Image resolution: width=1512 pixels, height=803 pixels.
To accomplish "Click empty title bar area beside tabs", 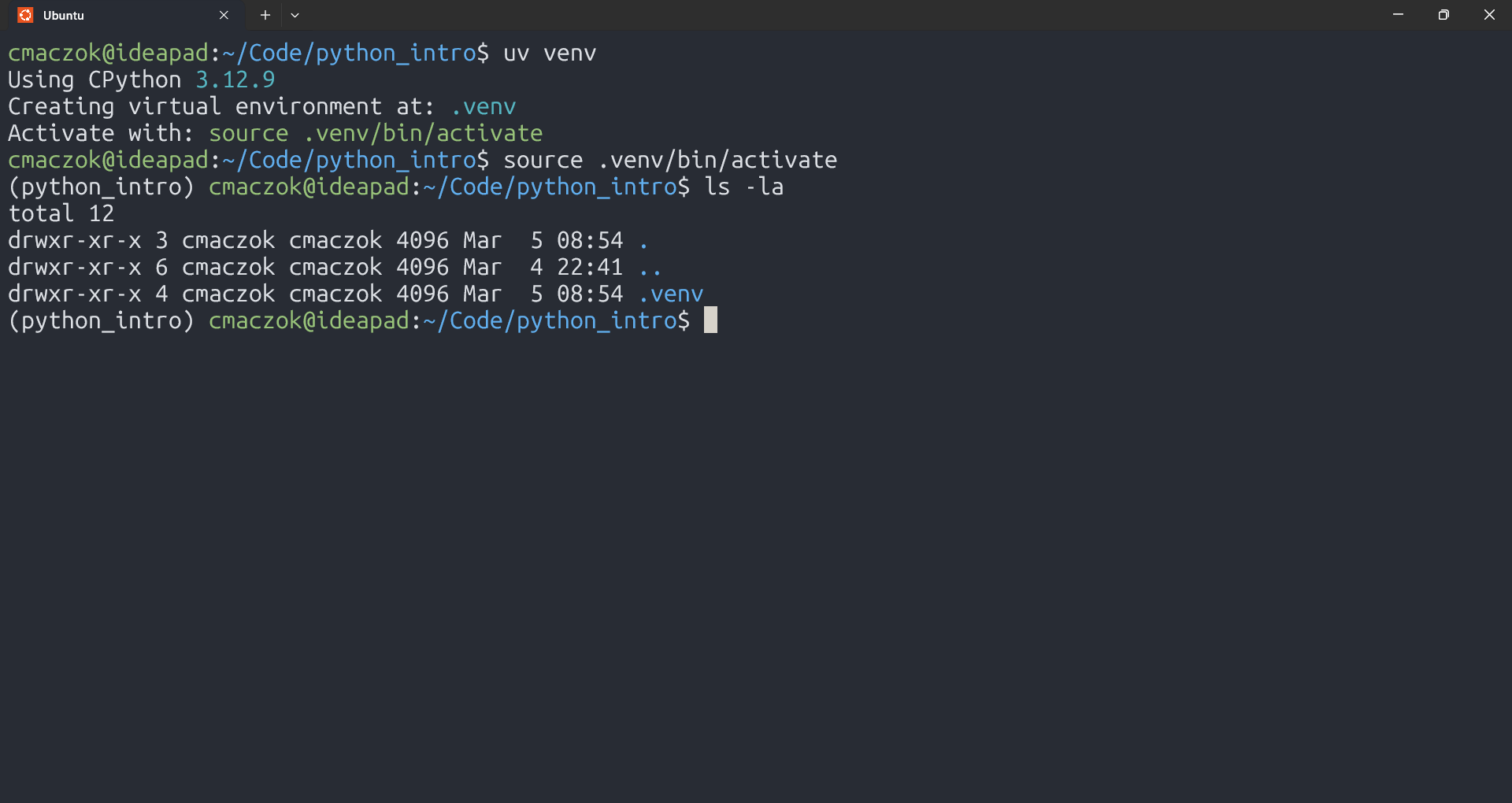I will [x=835, y=15].
